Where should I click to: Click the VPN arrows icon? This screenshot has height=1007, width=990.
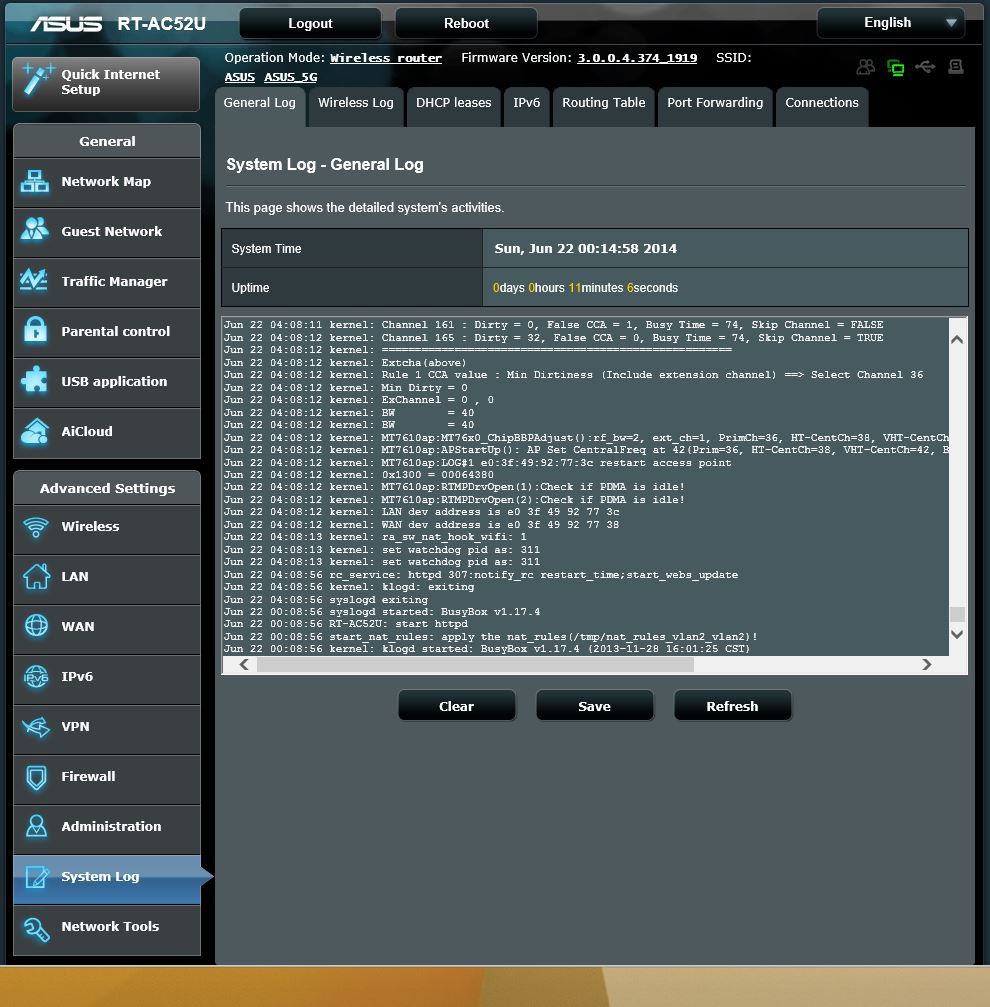36,727
